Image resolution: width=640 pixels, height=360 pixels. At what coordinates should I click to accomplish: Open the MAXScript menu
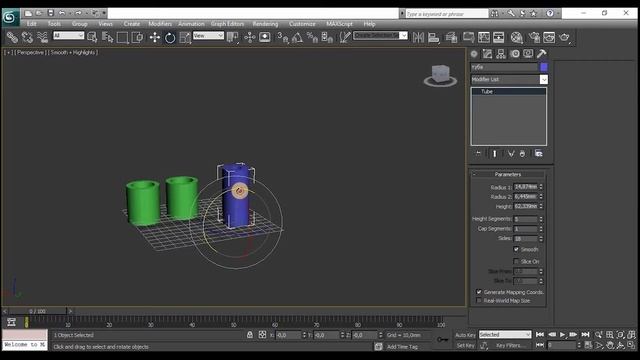[339, 24]
